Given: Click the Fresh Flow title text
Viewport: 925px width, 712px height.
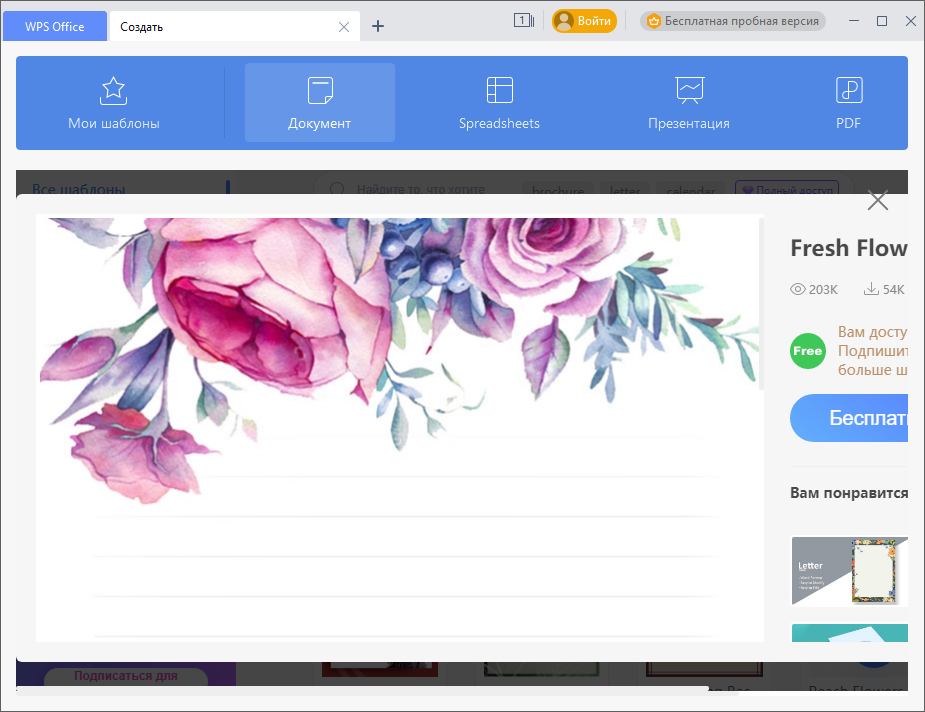Looking at the screenshot, I should (849, 248).
